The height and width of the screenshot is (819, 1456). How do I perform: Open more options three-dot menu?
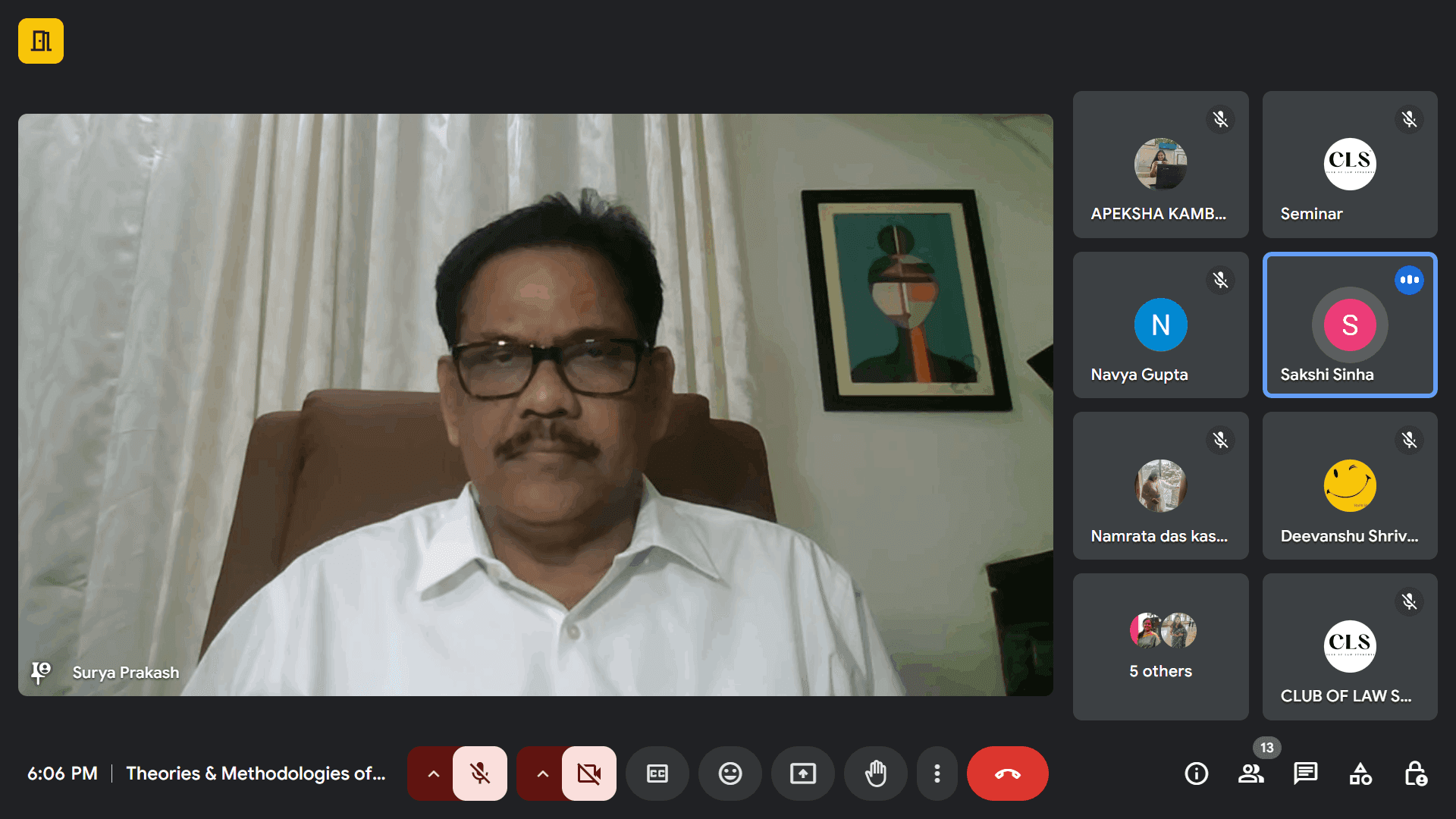coord(937,773)
